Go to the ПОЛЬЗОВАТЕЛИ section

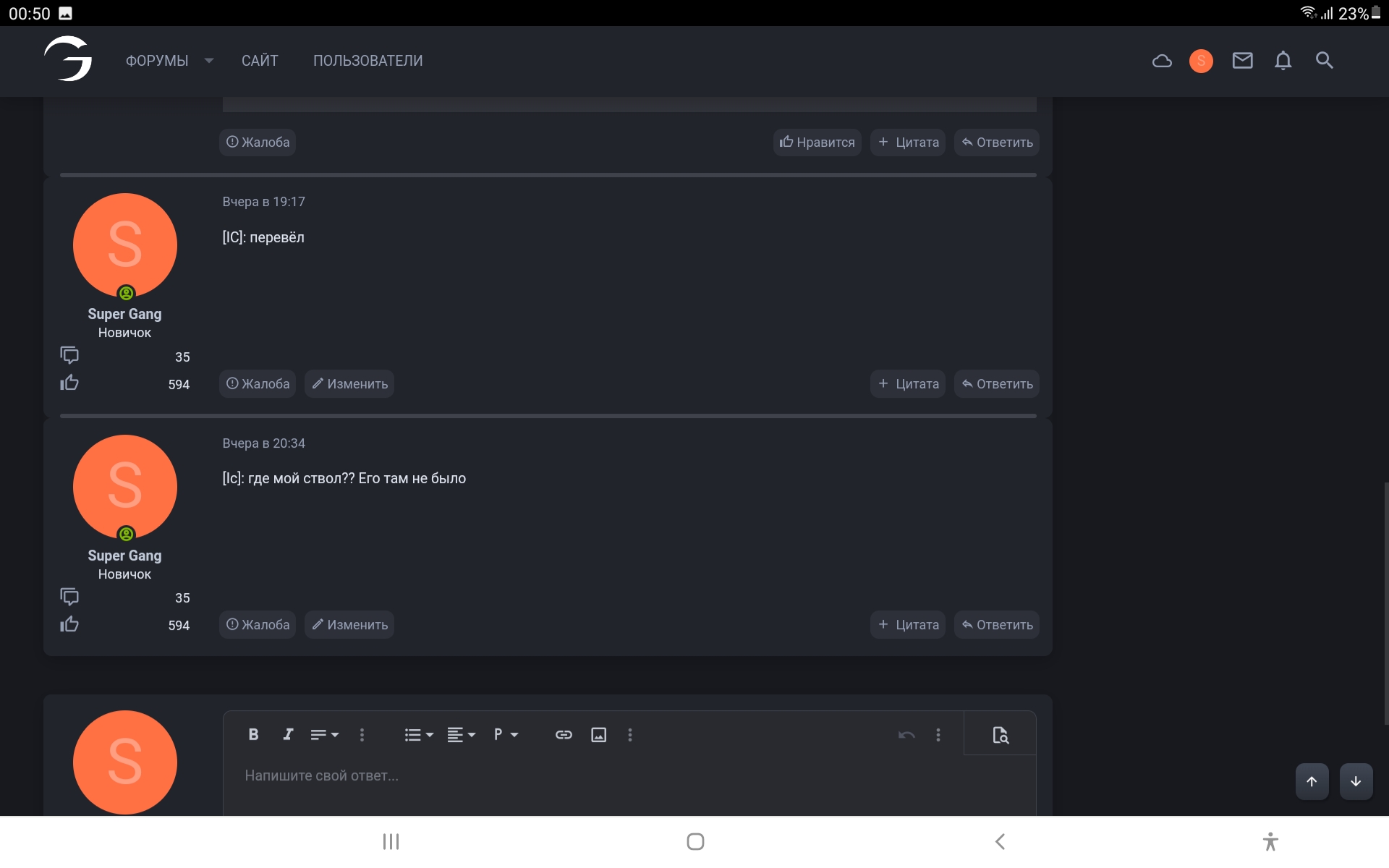pyautogui.click(x=368, y=61)
